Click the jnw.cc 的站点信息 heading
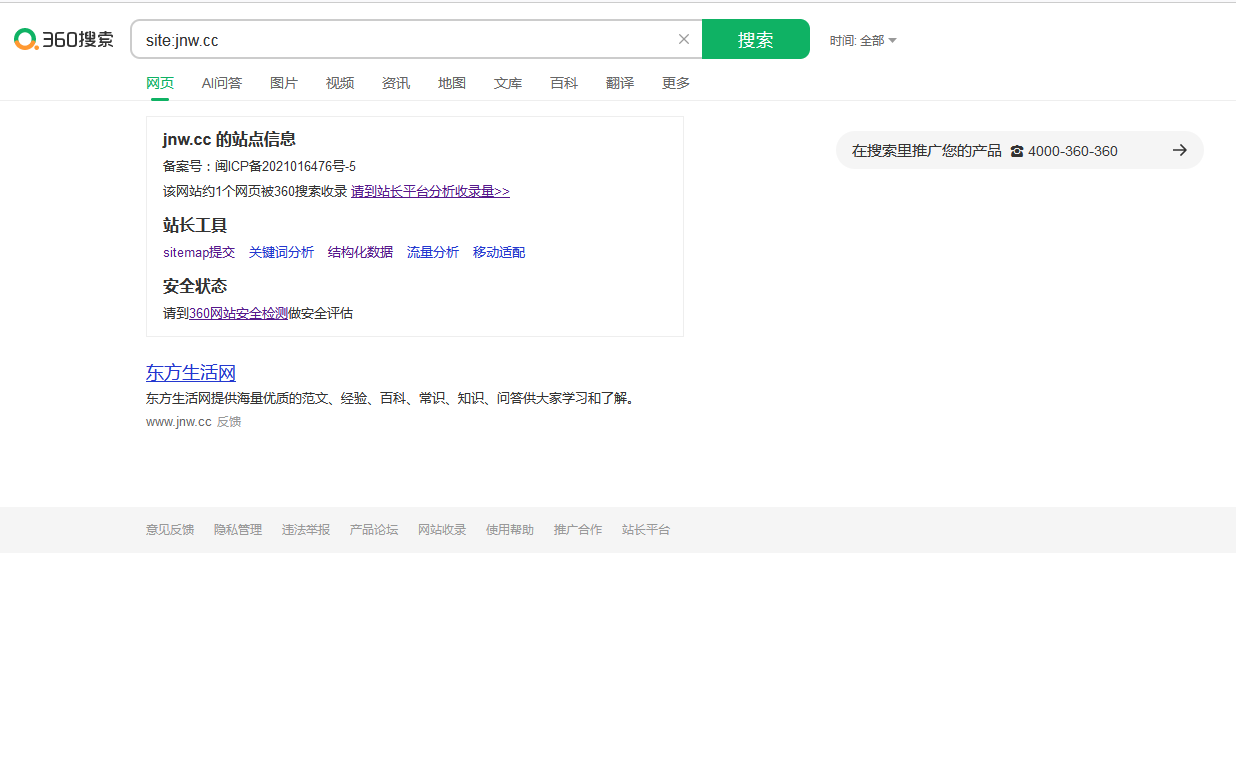The image size is (1236, 778). (x=229, y=139)
